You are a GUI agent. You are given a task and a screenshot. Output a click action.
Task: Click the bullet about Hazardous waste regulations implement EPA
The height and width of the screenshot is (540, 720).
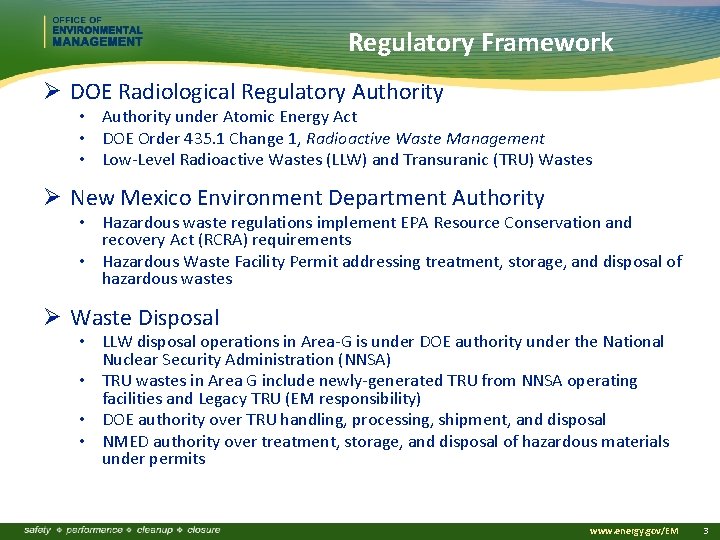[367, 231]
